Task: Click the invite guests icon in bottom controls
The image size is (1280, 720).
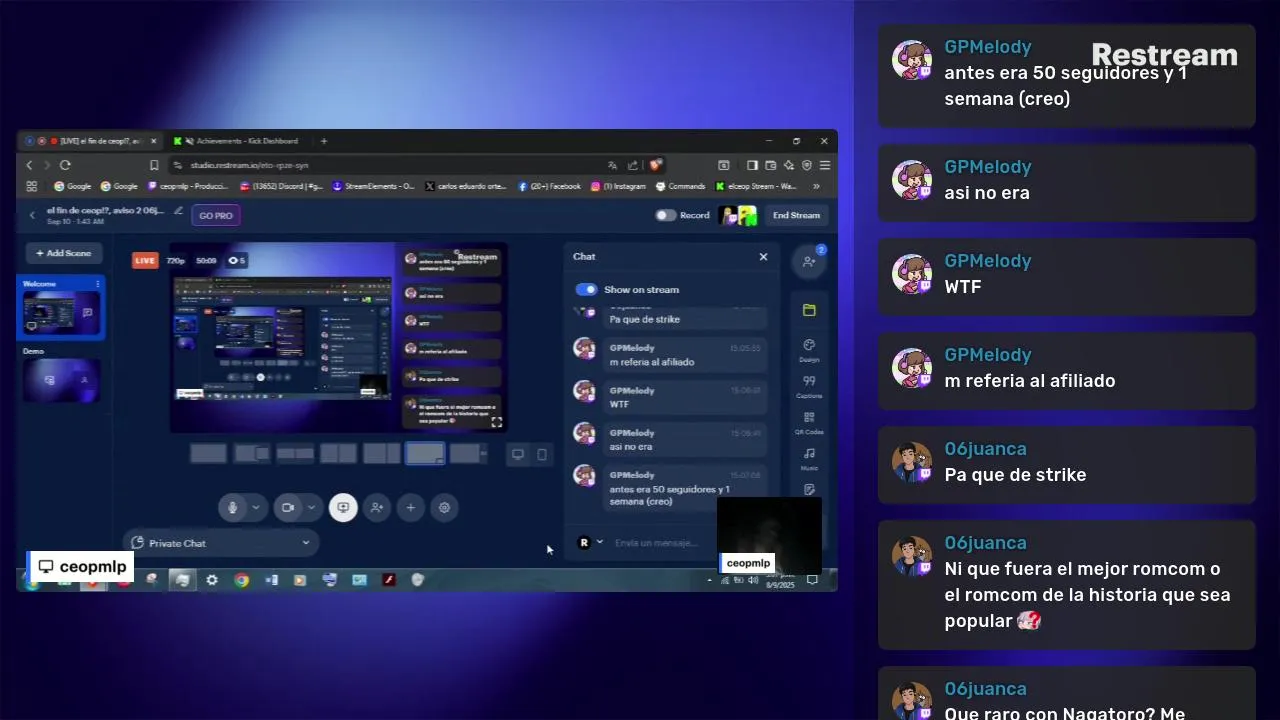Action: 377,508
